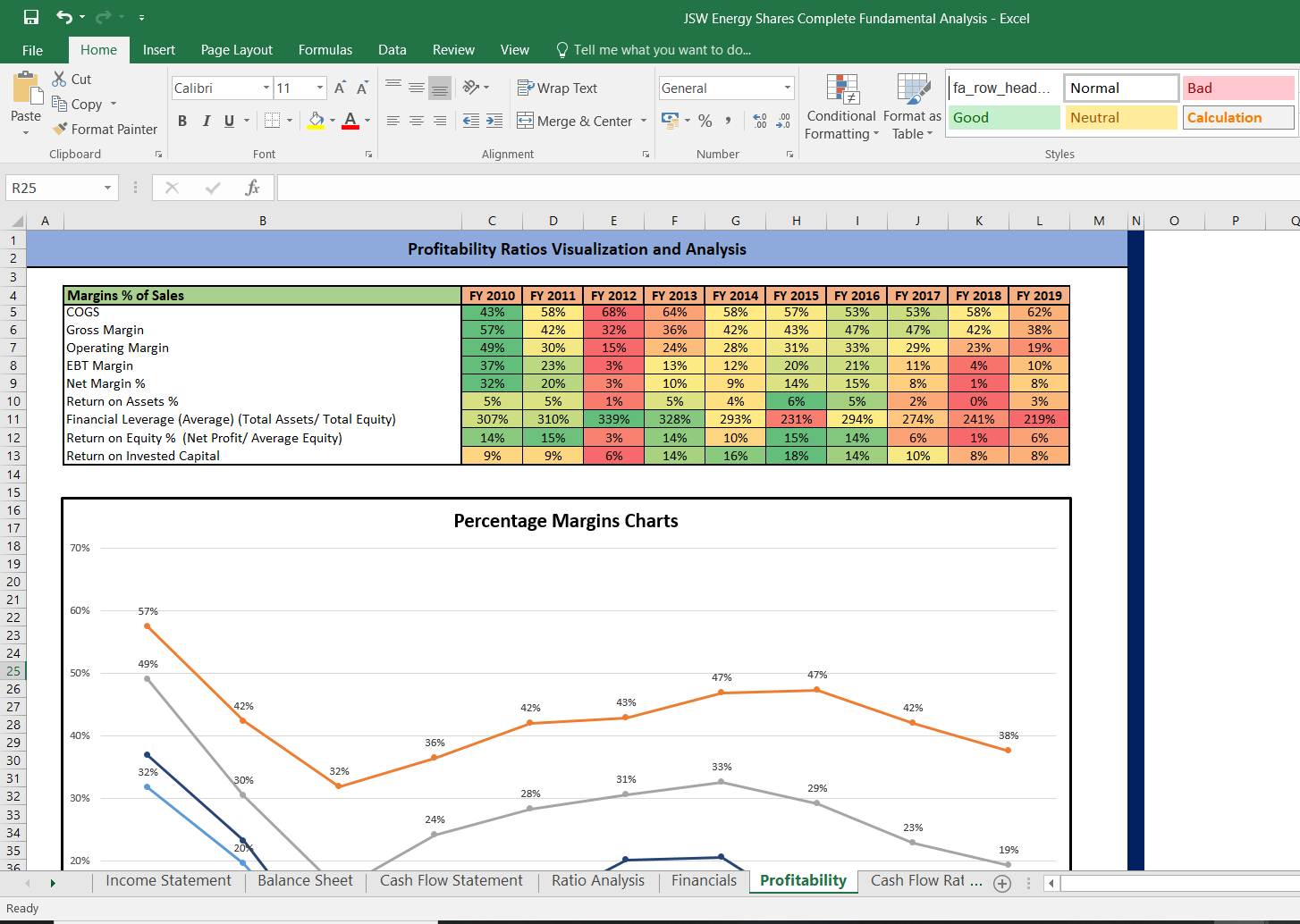Click the Tell me what you want search box

pyautogui.click(x=654, y=50)
